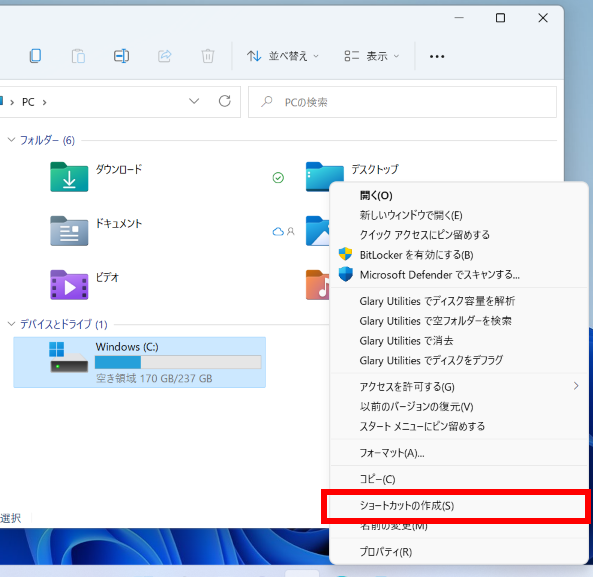Viewport: 593px width, 577px height.
Task: Choose コピー(C) from the context menu
Action: coord(459,479)
